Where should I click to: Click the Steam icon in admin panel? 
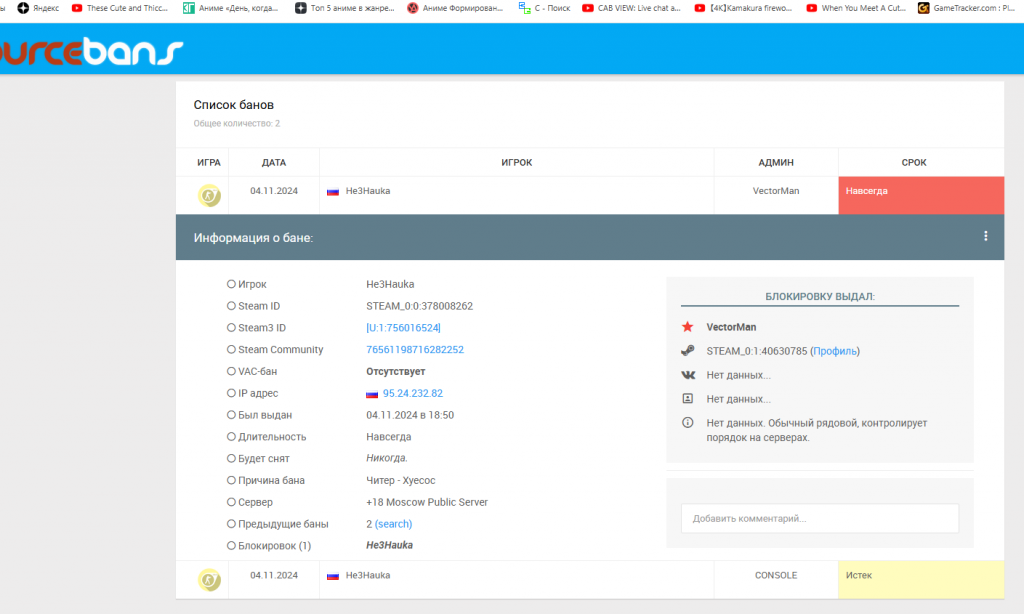point(687,351)
